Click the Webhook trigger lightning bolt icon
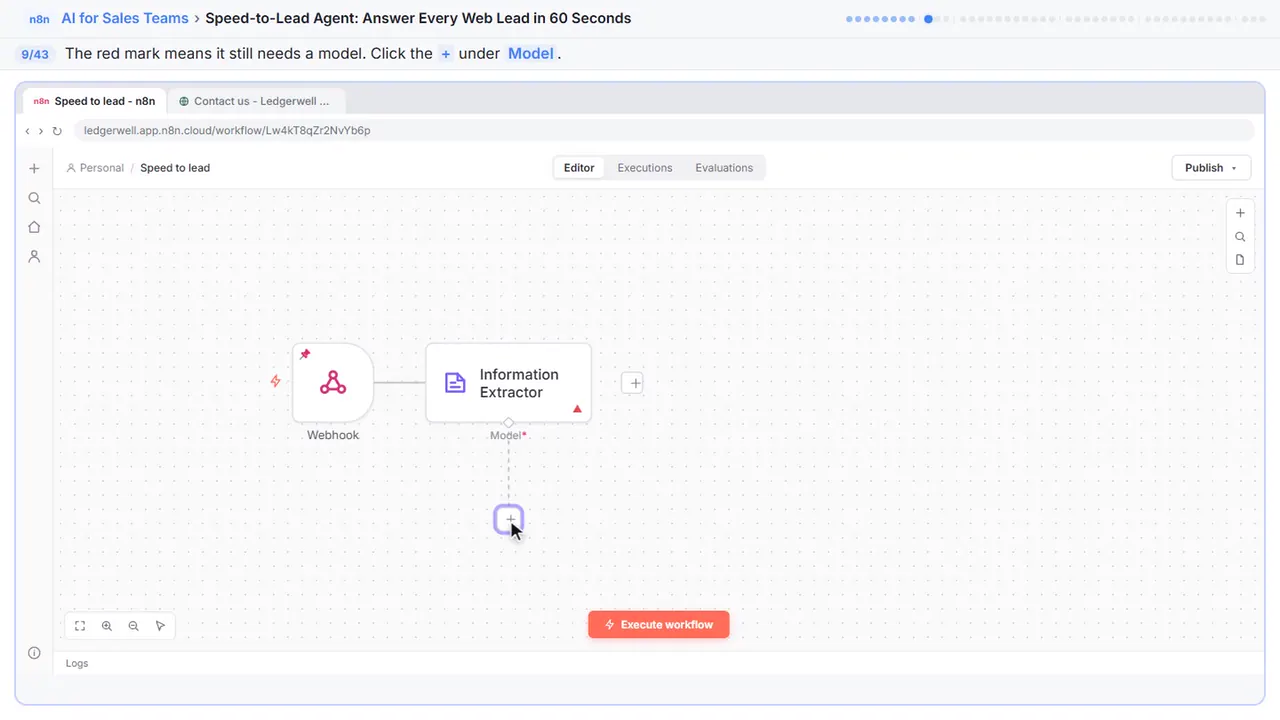Image resolution: width=1280 pixels, height=720 pixels. pos(276,381)
